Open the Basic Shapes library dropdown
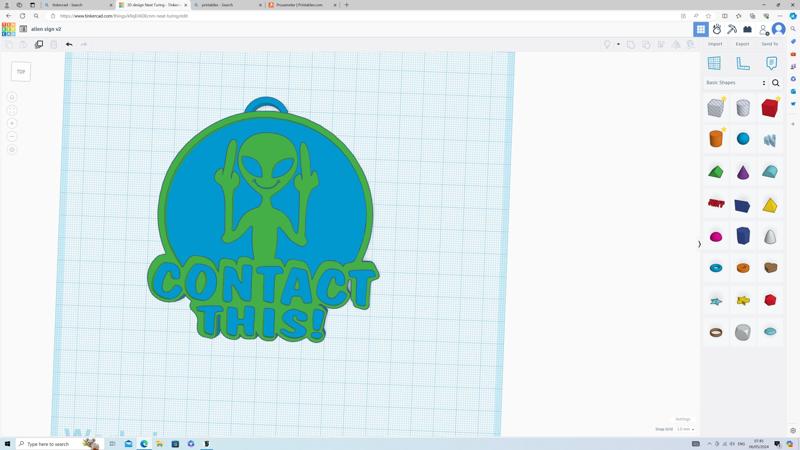 click(x=736, y=83)
